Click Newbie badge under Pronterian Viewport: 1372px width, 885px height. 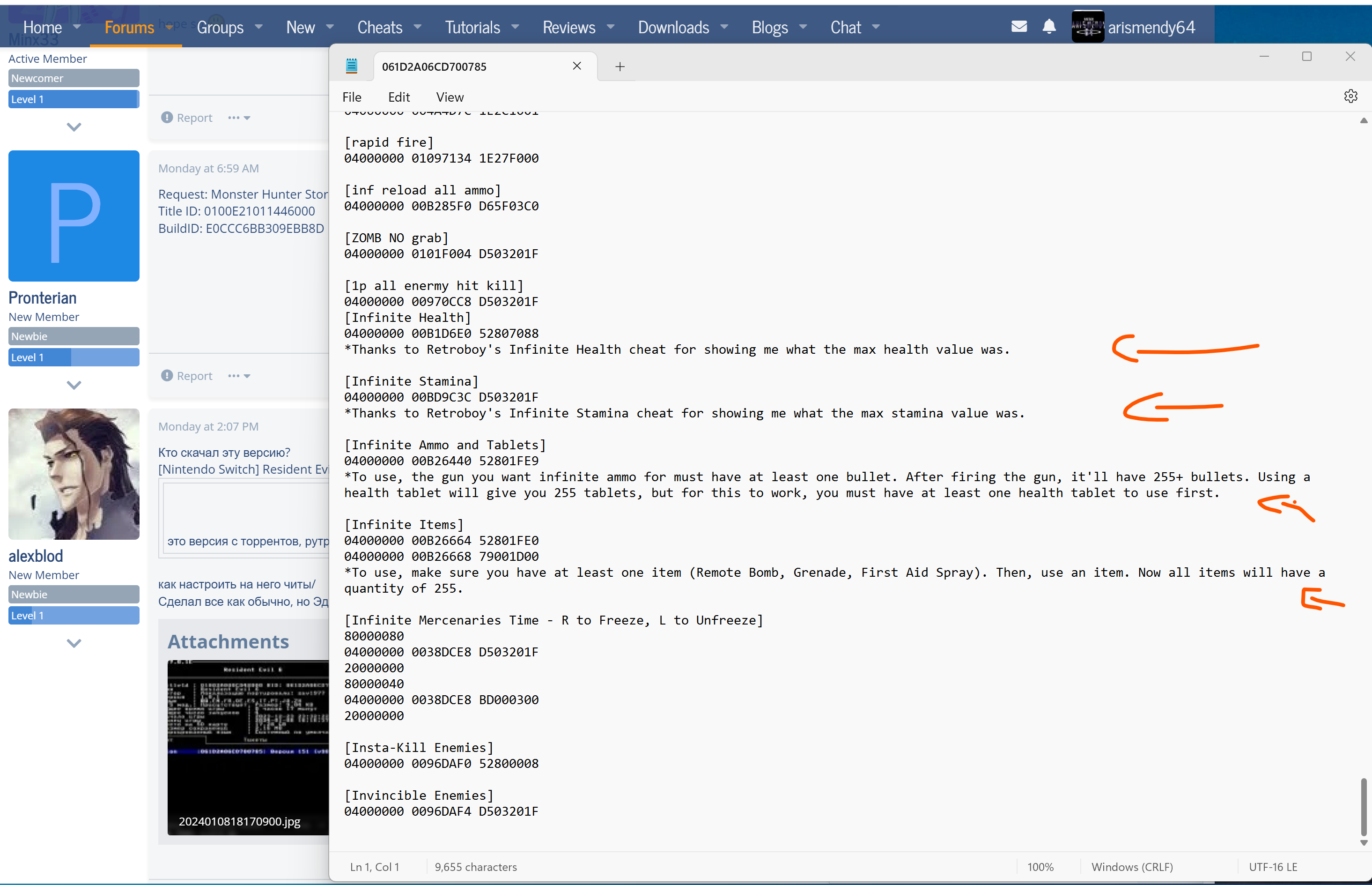point(74,336)
